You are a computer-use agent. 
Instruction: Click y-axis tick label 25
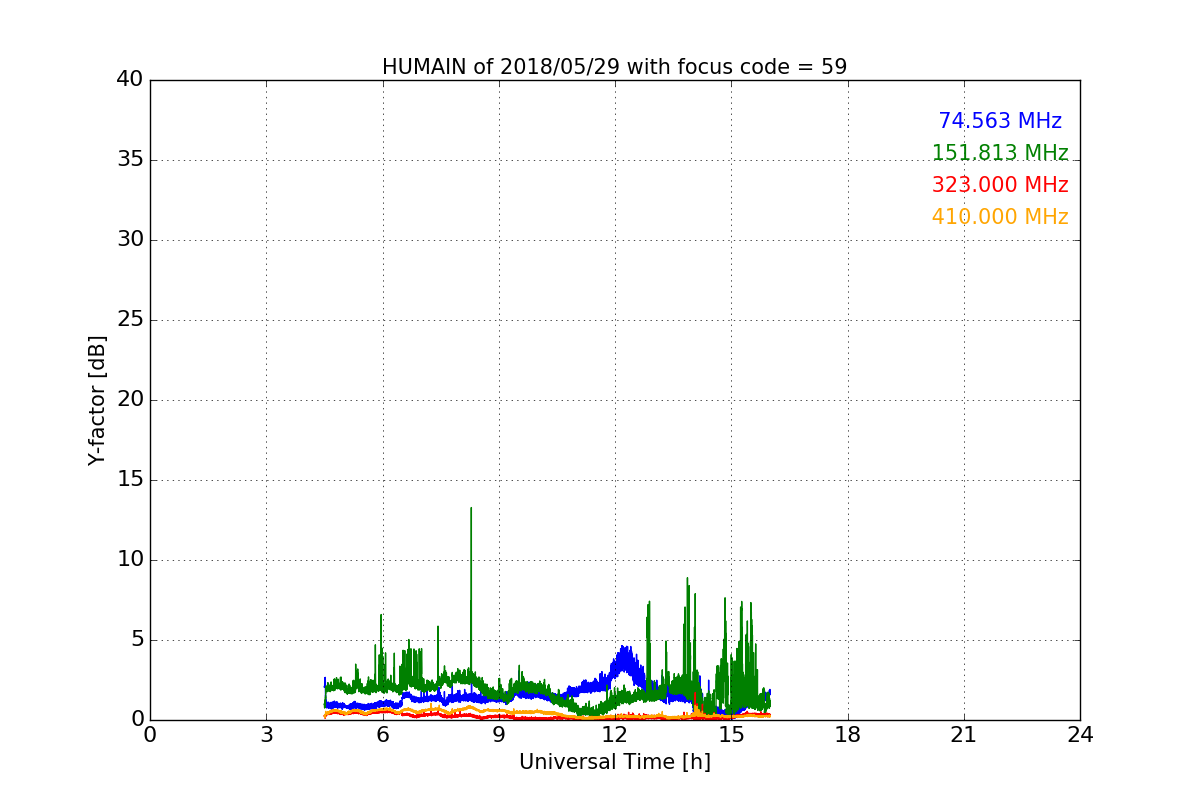click(130, 320)
